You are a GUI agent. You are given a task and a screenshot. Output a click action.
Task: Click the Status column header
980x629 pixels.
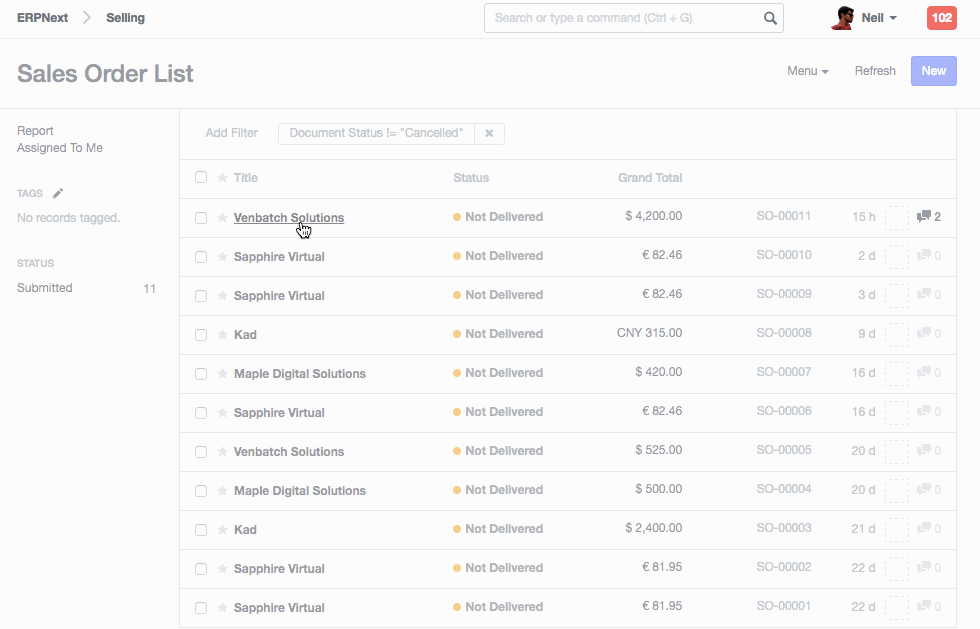pos(471,178)
